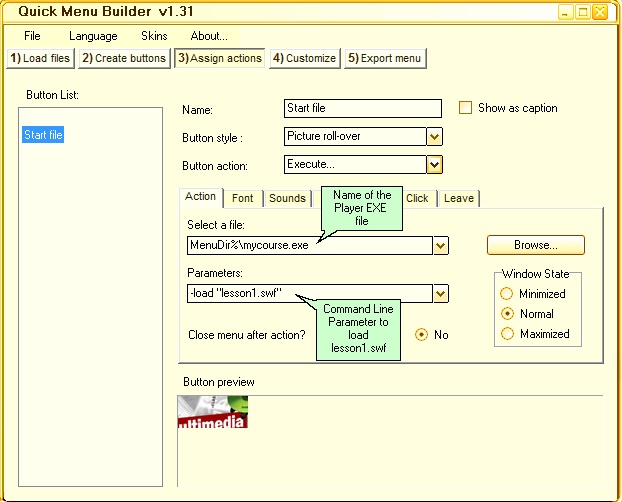Viewport: 622px width, 502px height.
Task: Go to step 4 Customize
Action: (304, 58)
